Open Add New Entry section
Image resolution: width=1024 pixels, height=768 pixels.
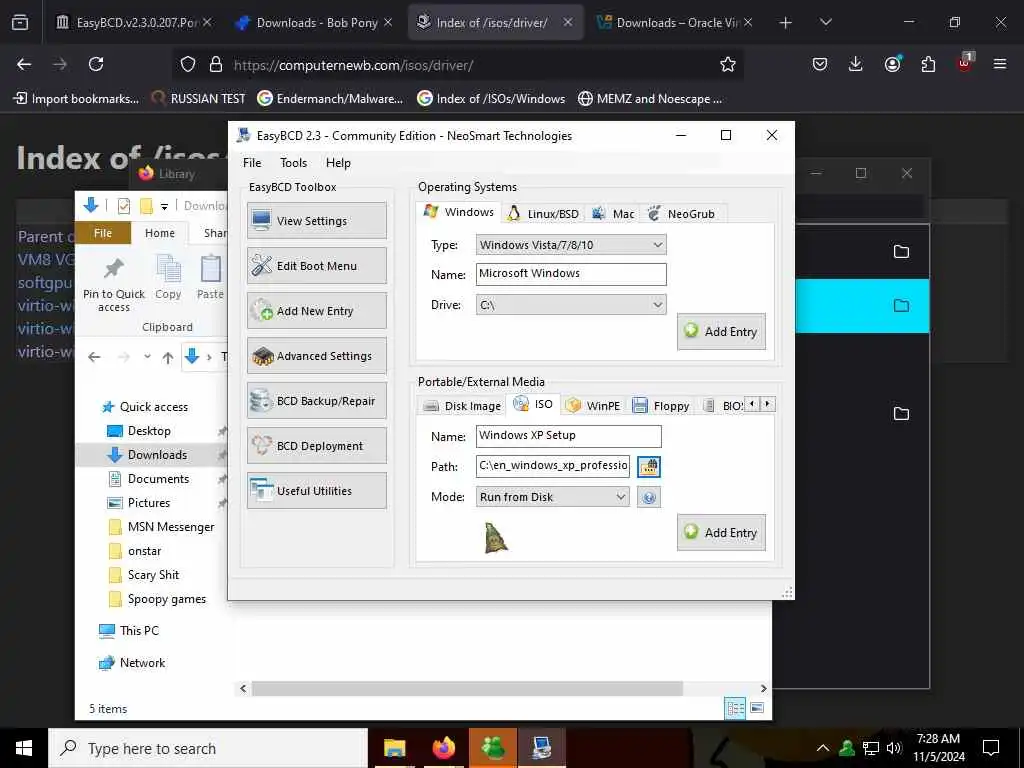[317, 311]
